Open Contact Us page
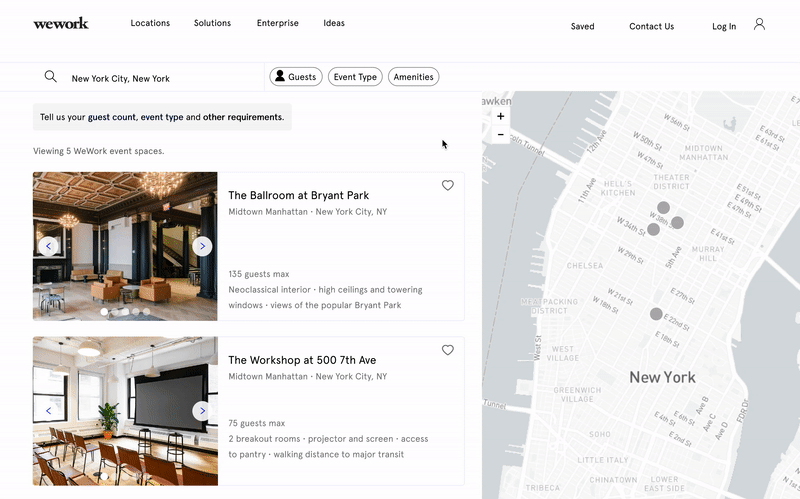The image size is (800, 499). [652, 27]
